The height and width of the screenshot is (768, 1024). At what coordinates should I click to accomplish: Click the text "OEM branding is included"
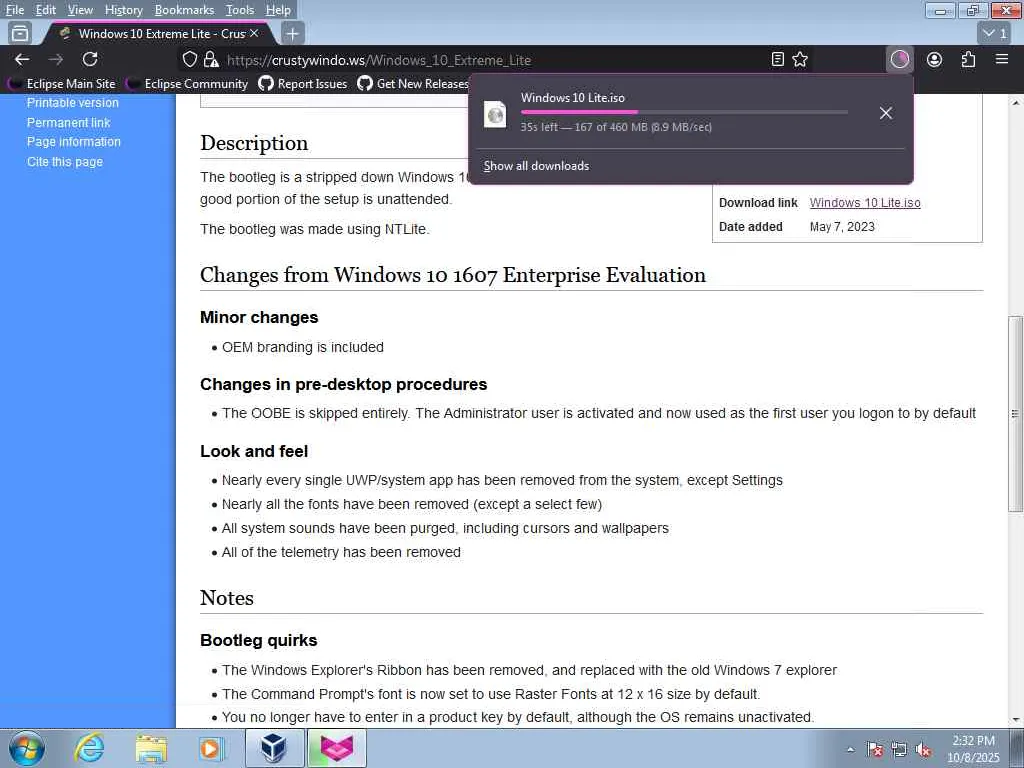click(303, 347)
